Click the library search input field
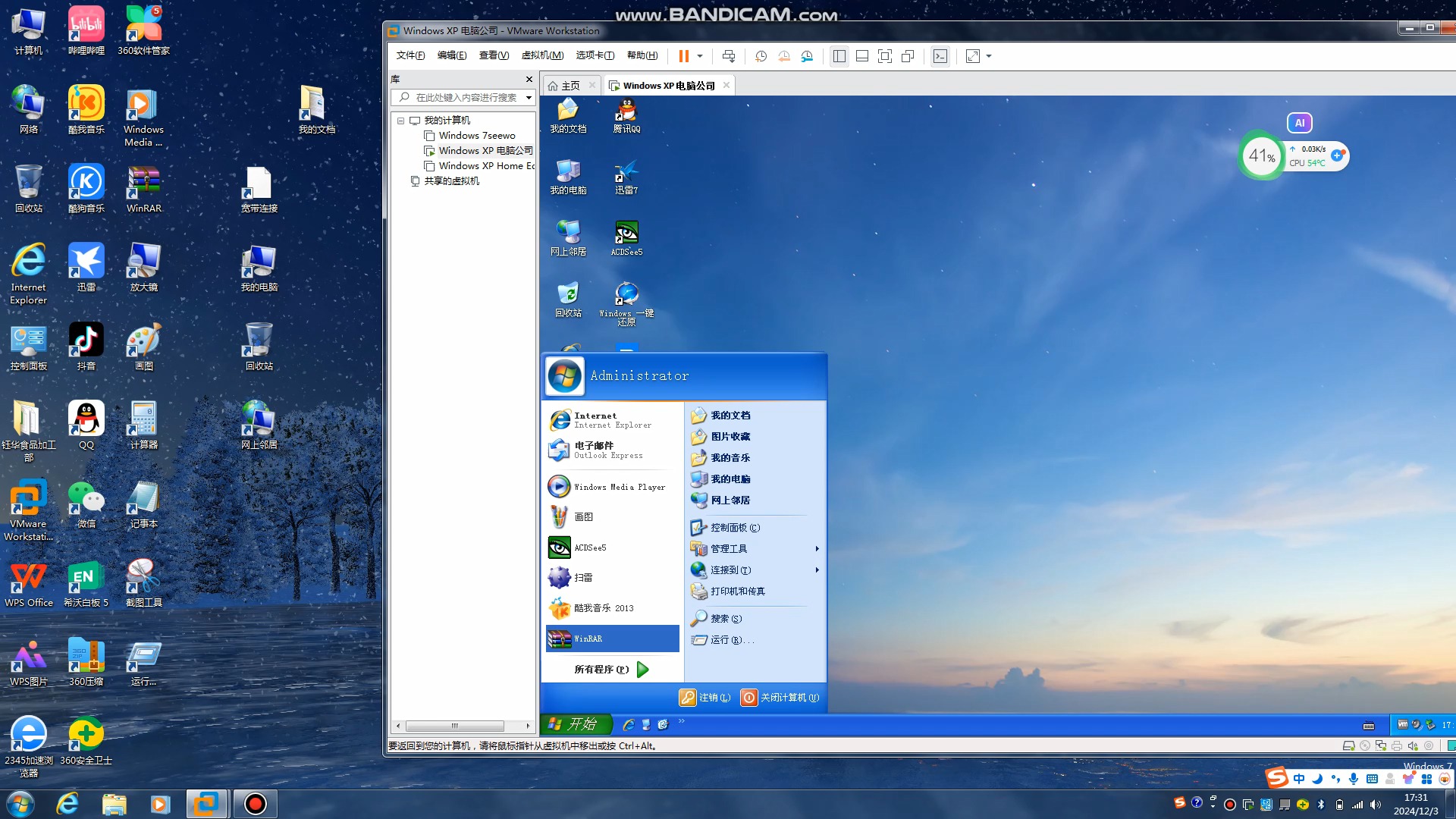The height and width of the screenshot is (819, 1456). [466, 98]
